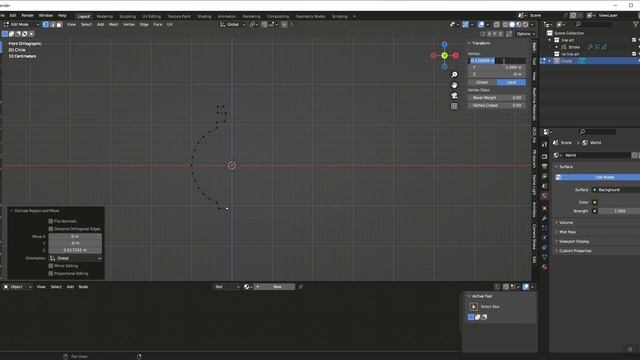
Task: Open the Render properties tab icon
Action: click(x=544, y=156)
